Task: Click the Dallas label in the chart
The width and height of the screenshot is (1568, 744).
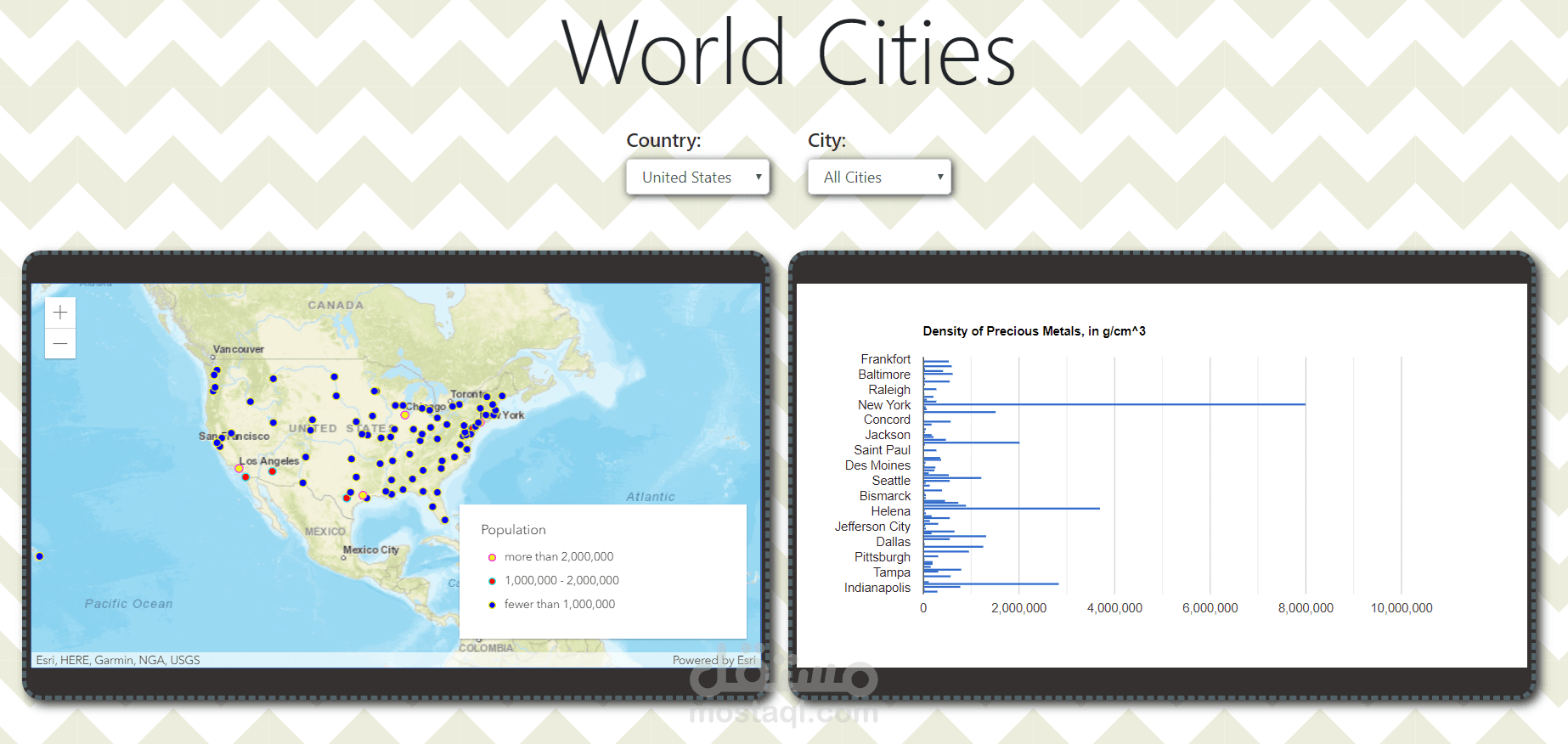Action: (894, 542)
